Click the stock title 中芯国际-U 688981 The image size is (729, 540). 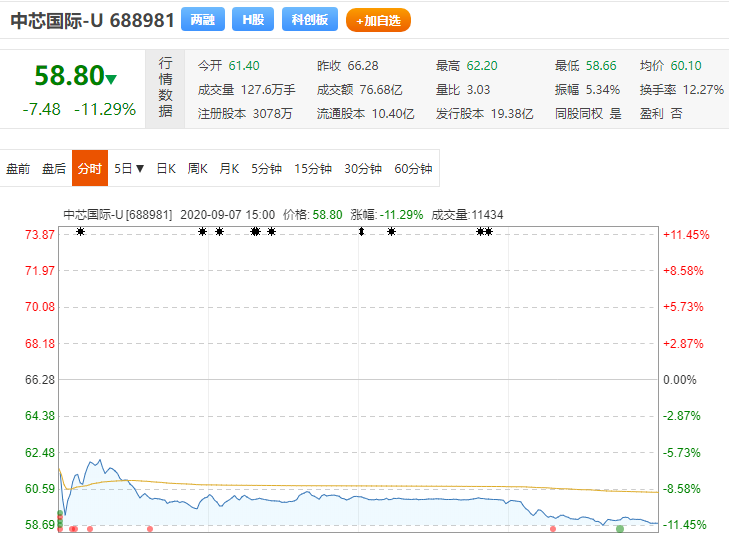pyautogui.click(x=93, y=20)
